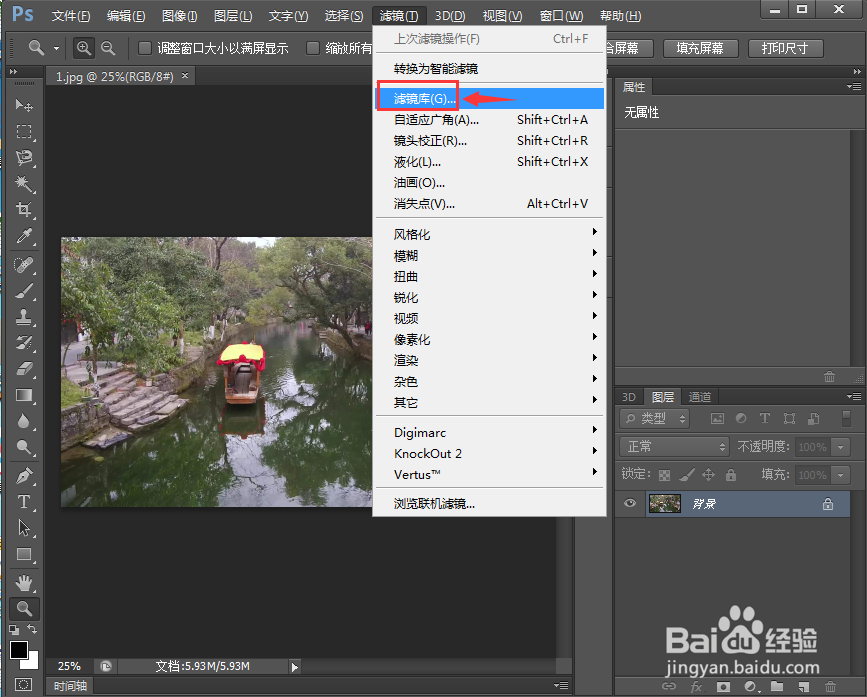867x697 pixels.
Task: Switch to the 通道 channels tab
Action: (x=700, y=396)
